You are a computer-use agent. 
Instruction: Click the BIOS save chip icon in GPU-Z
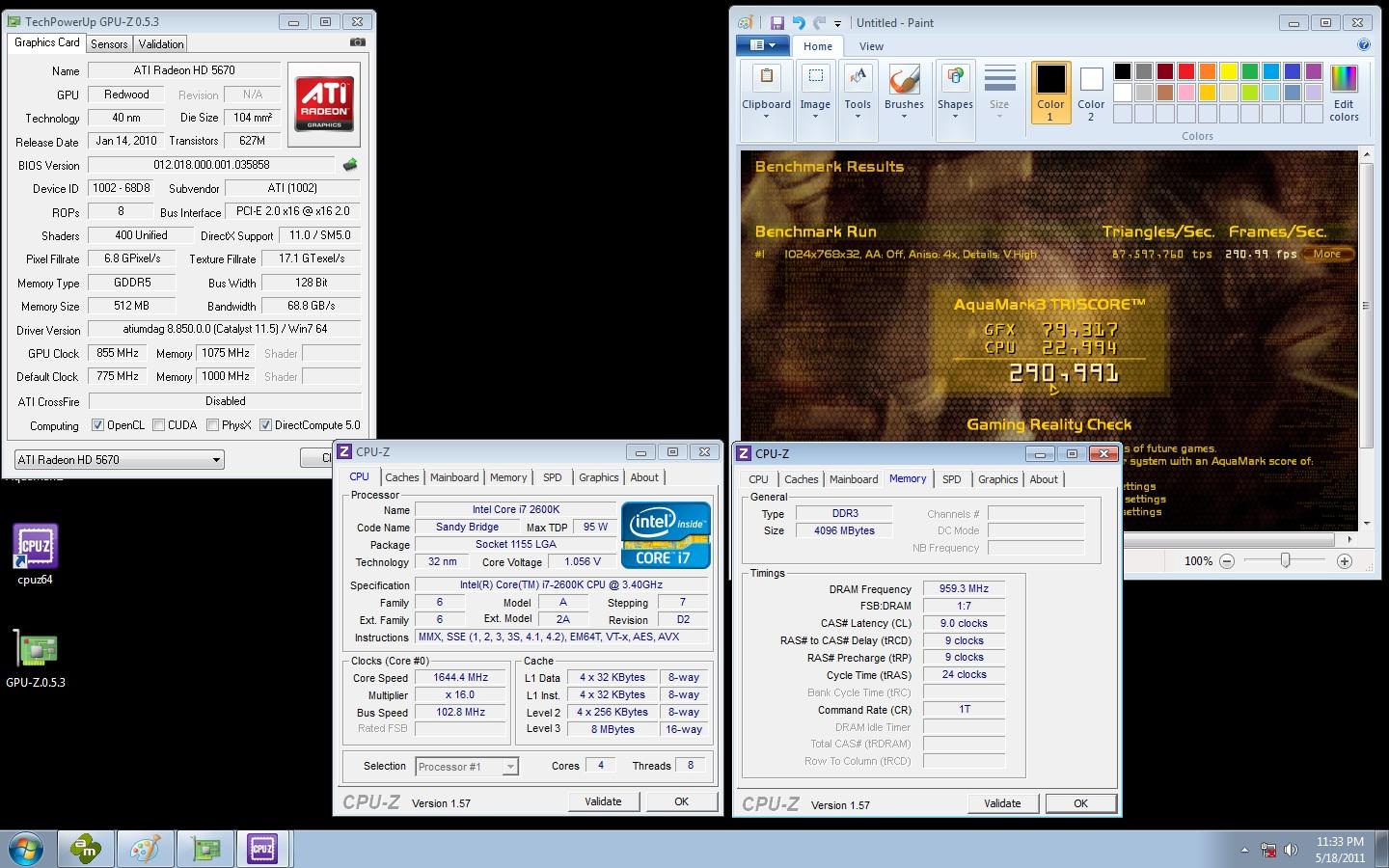(x=350, y=165)
